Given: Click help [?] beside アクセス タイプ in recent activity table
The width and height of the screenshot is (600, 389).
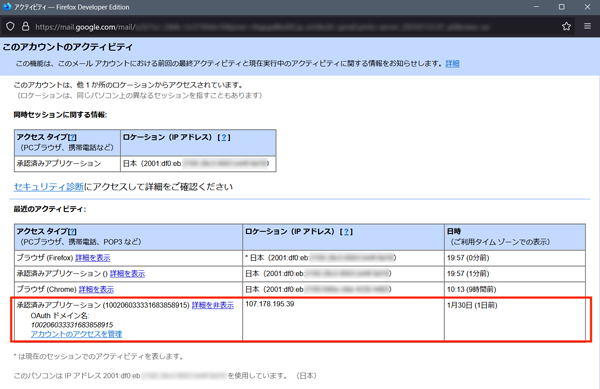Looking at the screenshot, I should pyautogui.click(x=72, y=232).
